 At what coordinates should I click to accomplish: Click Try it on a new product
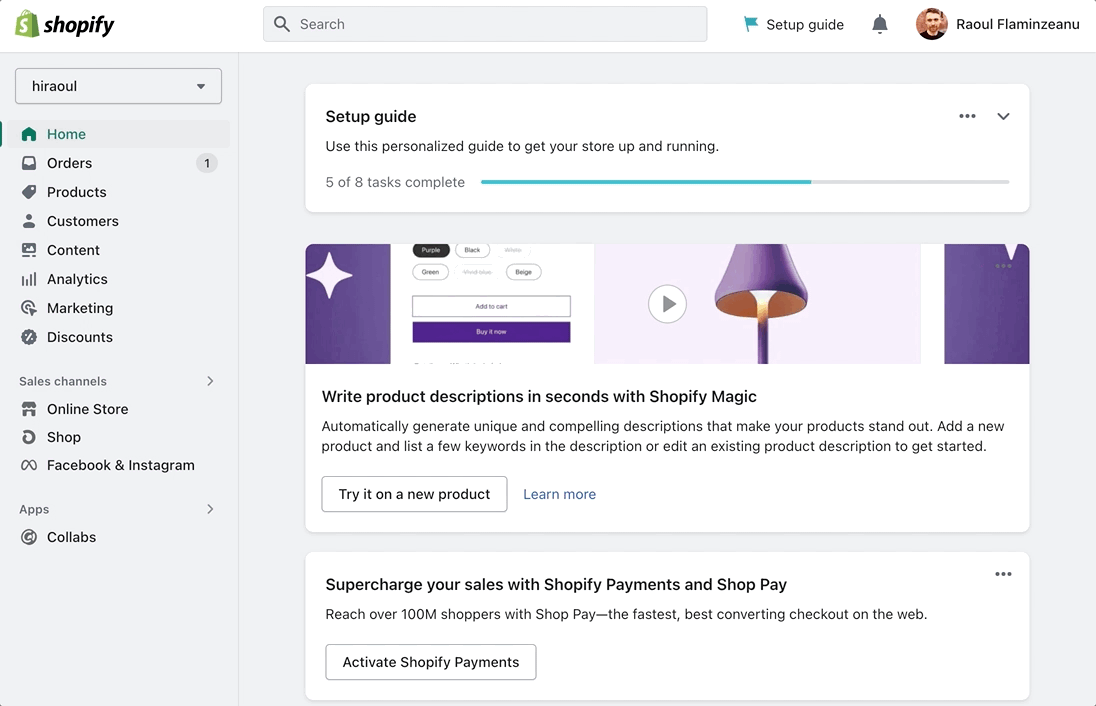414,494
